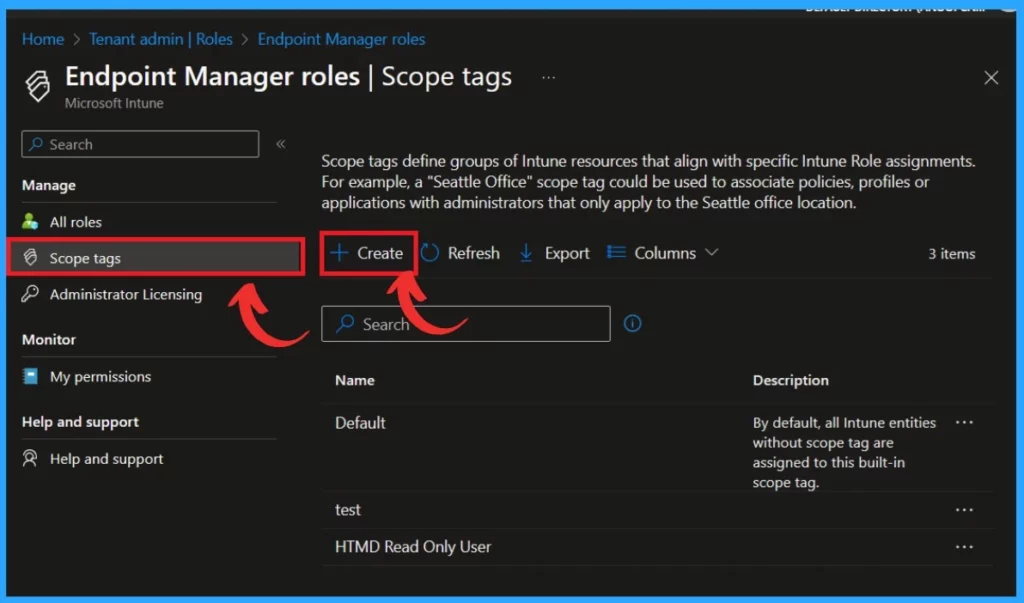Click the Export download arrow icon
Screen dimensions: 1024x603
tap(526, 253)
